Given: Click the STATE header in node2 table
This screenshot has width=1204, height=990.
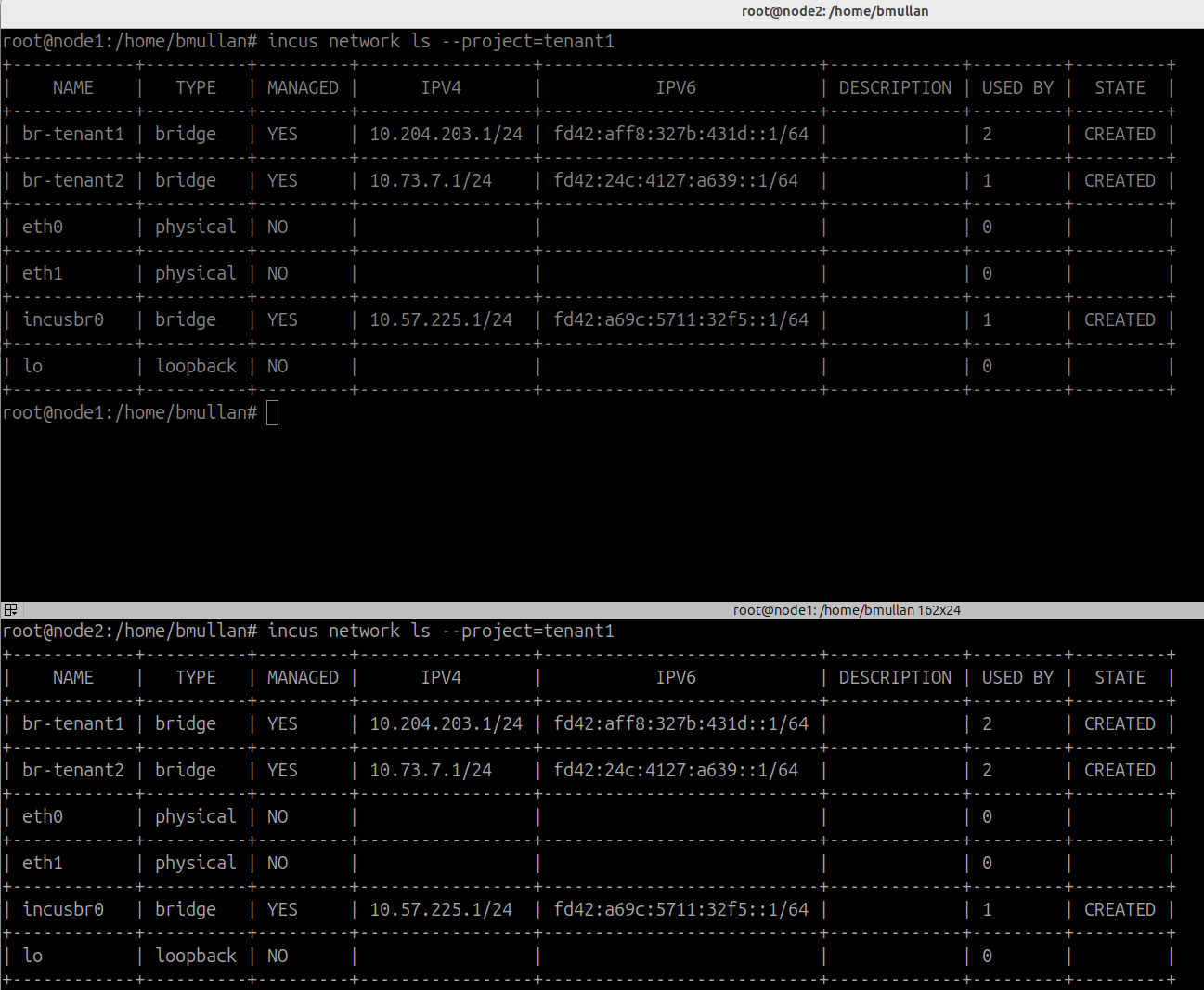Looking at the screenshot, I should pos(1120,677).
